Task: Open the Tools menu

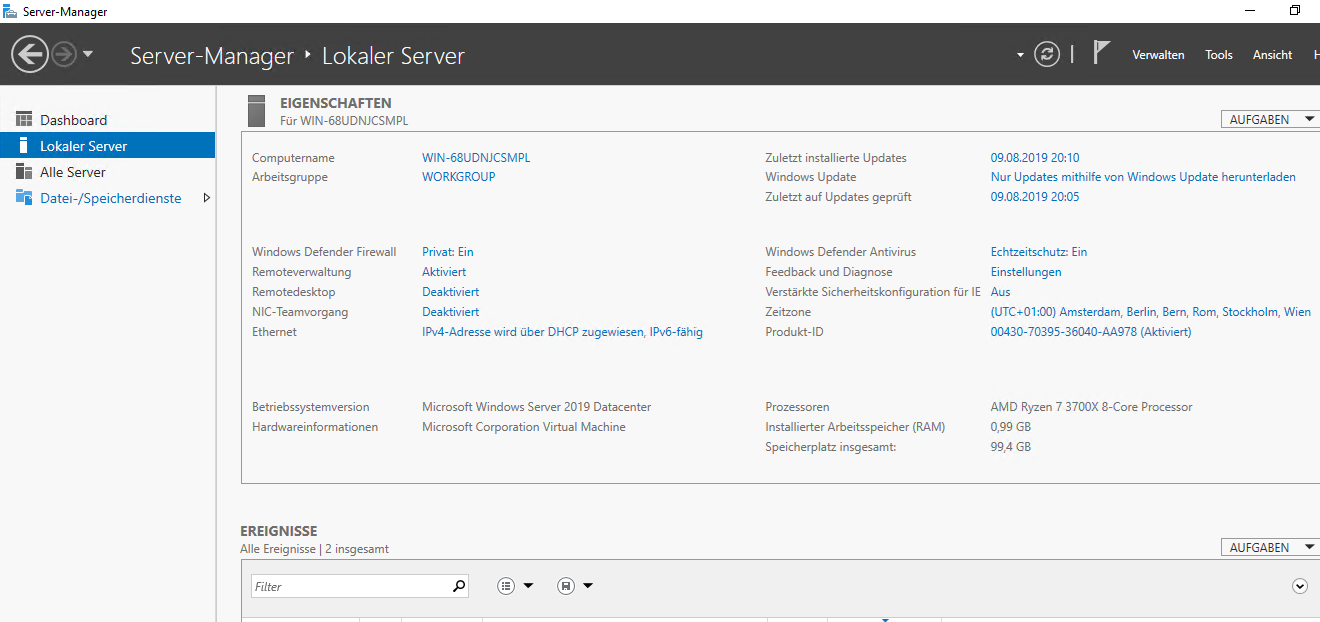Action: pyautogui.click(x=1219, y=55)
